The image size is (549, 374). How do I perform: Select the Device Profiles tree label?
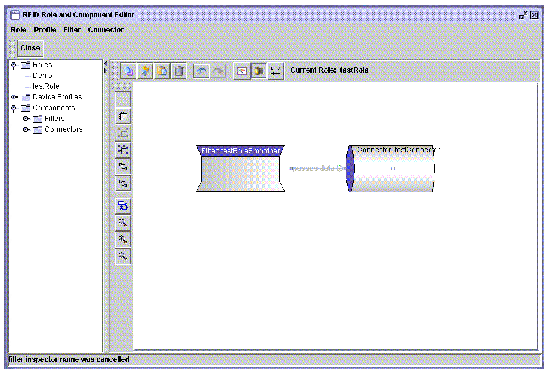(x=57, y=97)
